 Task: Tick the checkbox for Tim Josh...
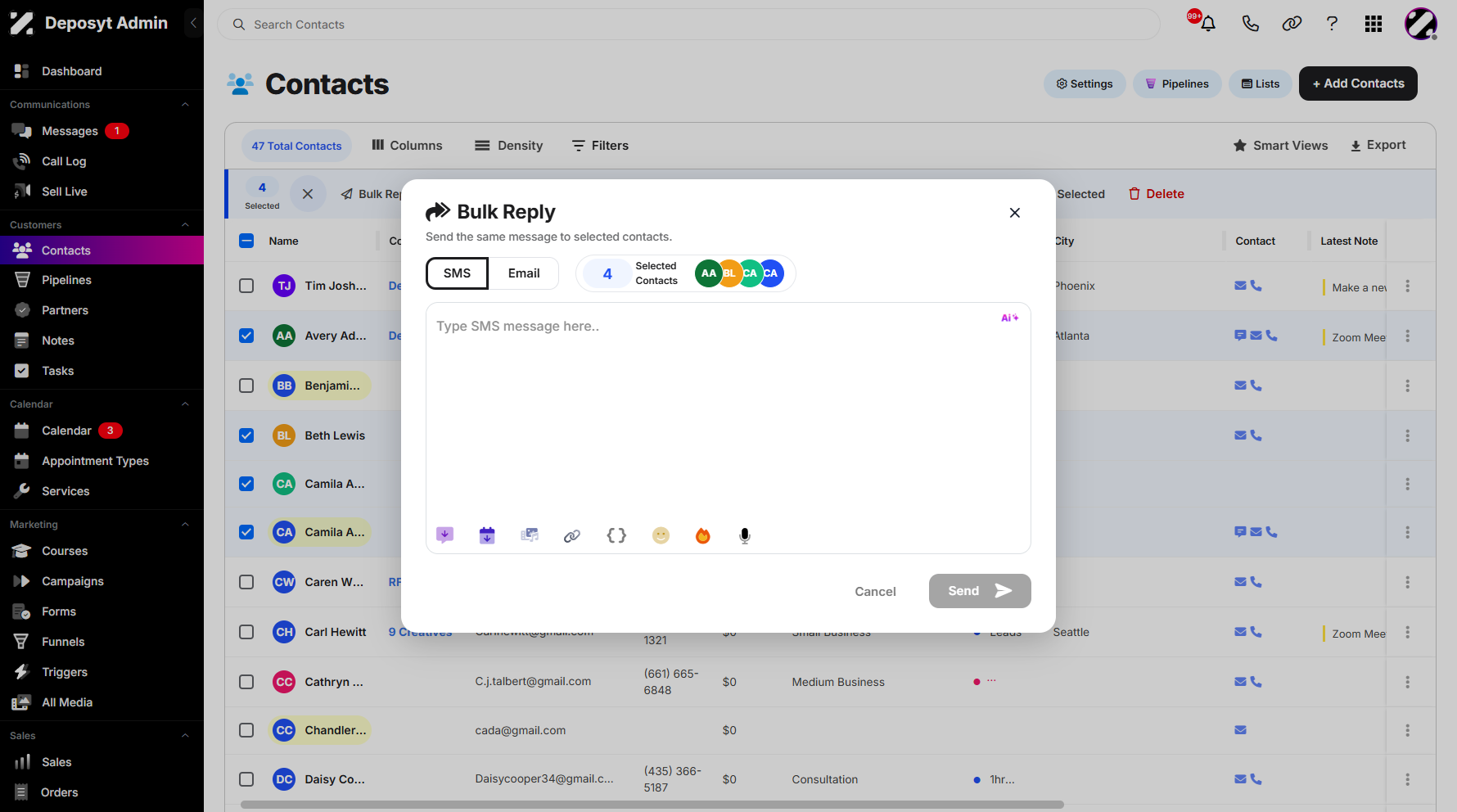tap(246, 286)
